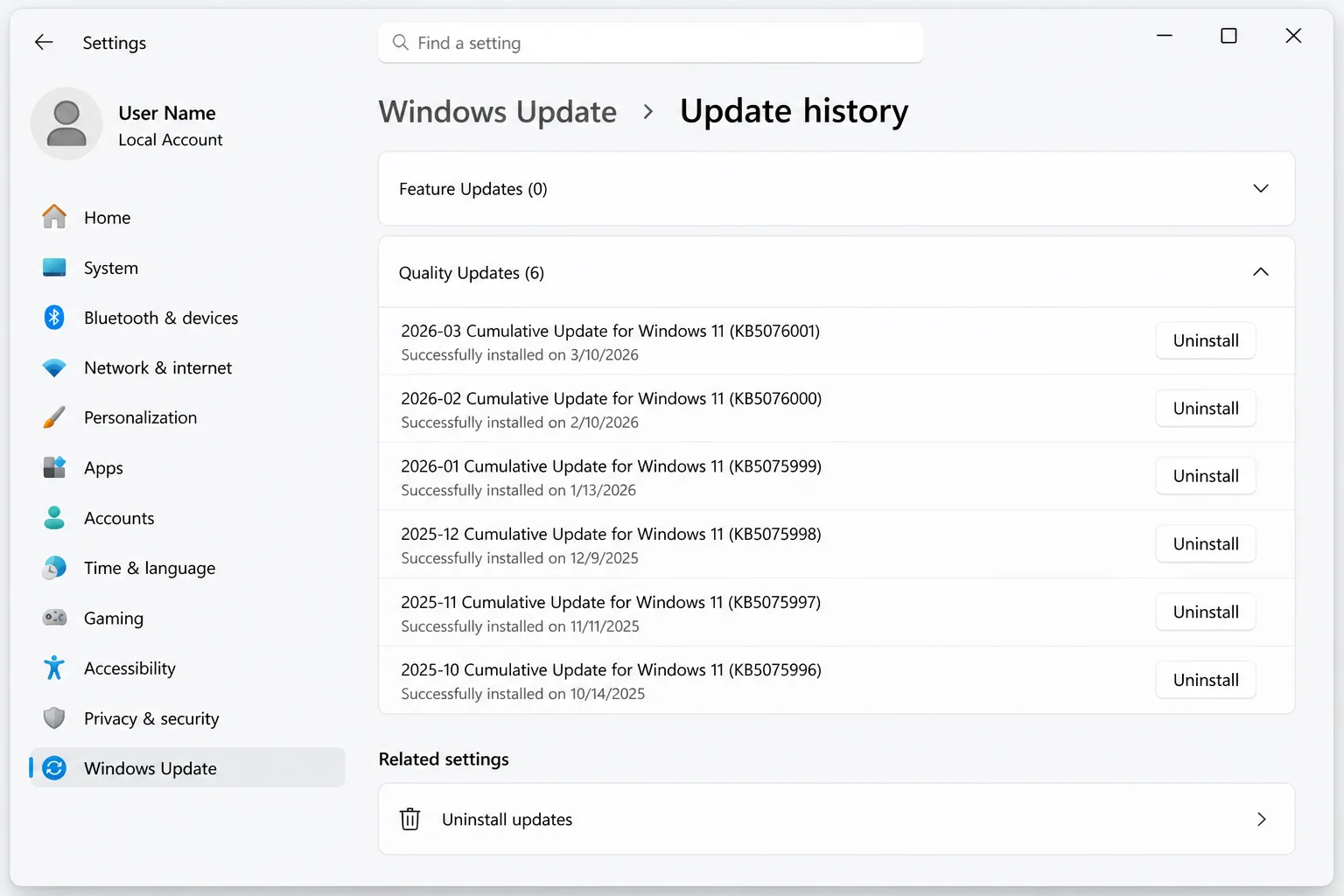Click the System monitor icon
The height and width of the screenshot is (896, 1344).
54,268
